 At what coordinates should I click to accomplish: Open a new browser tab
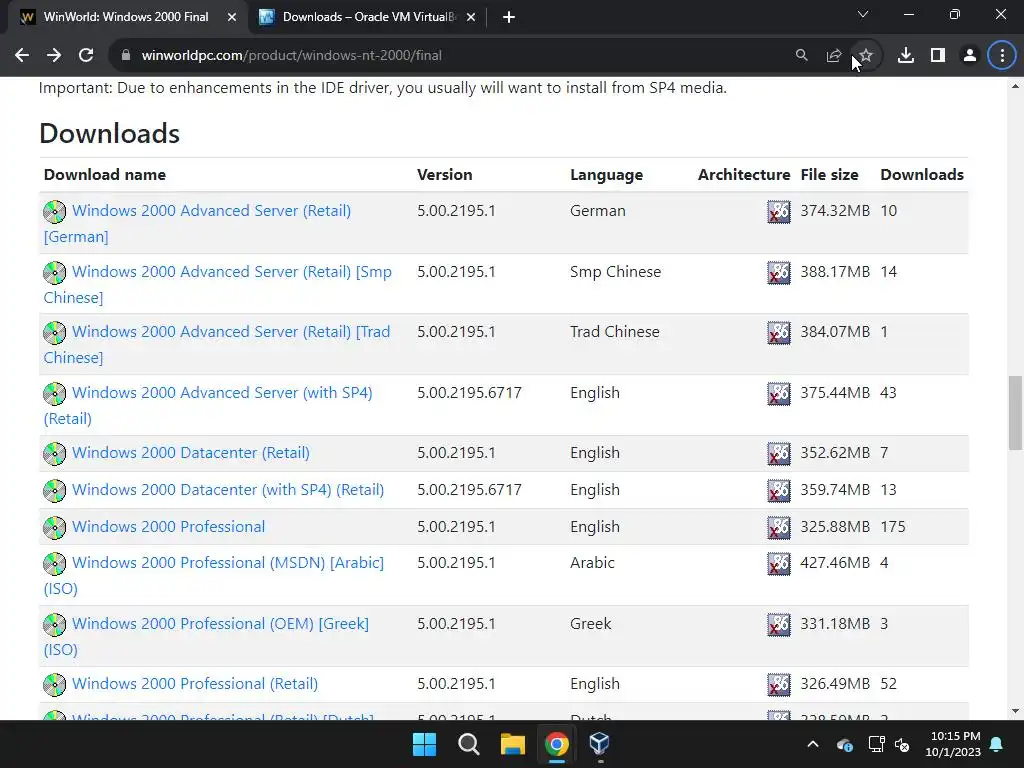[x=509, y=17]
